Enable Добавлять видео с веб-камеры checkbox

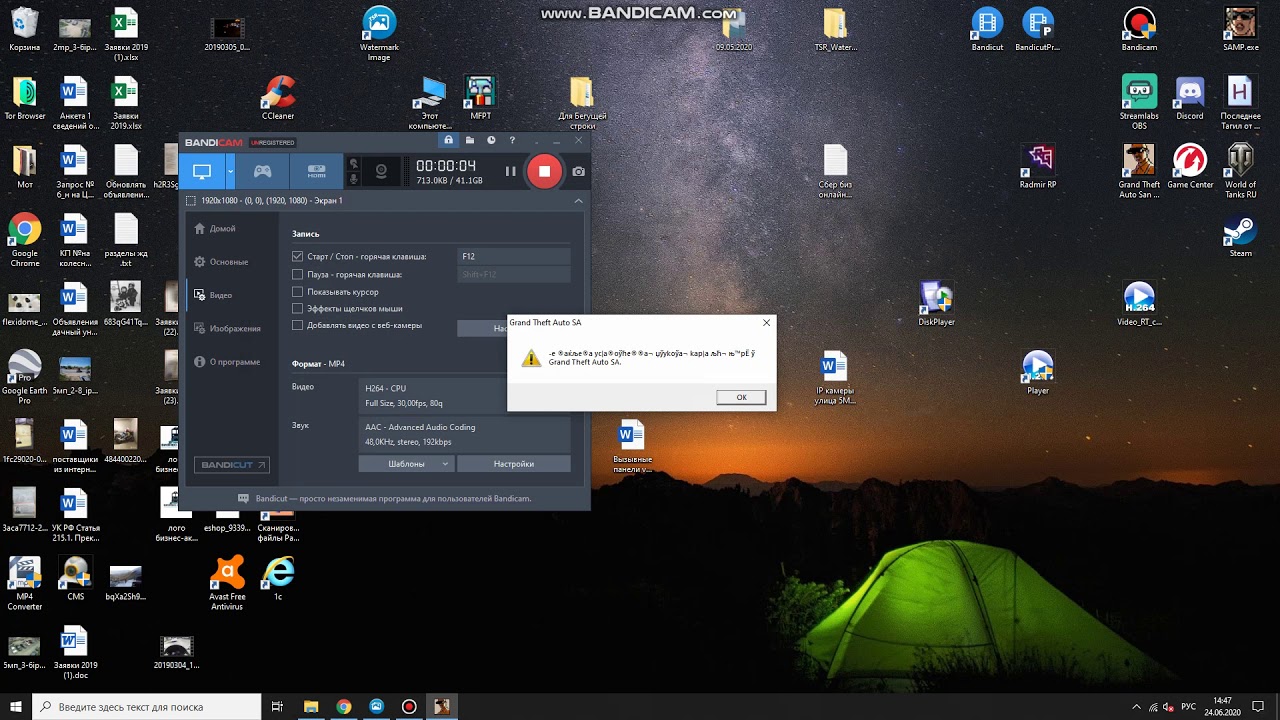click(297, 325)
